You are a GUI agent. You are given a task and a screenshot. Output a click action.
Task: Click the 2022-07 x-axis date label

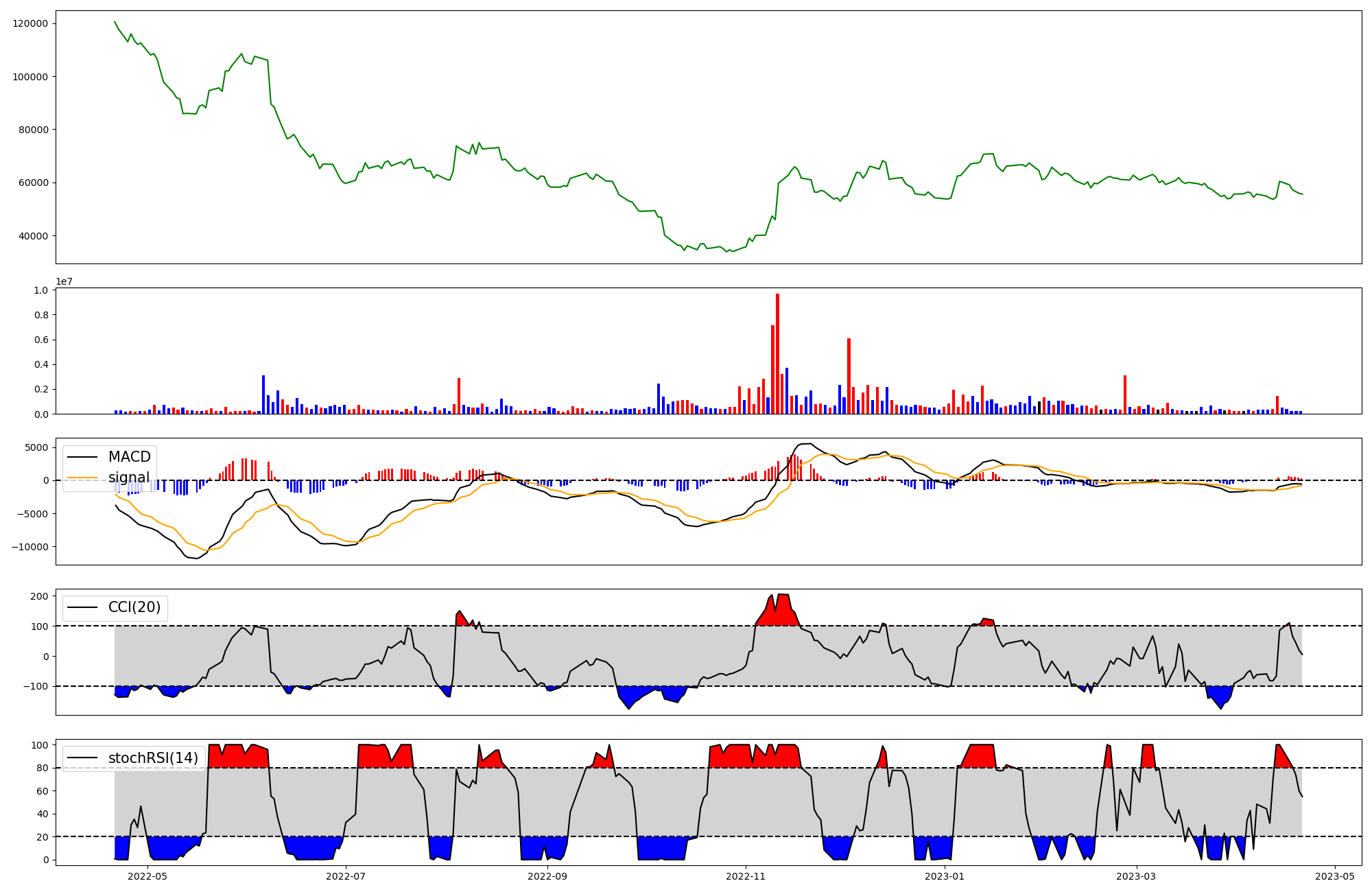tap(346, 876)
